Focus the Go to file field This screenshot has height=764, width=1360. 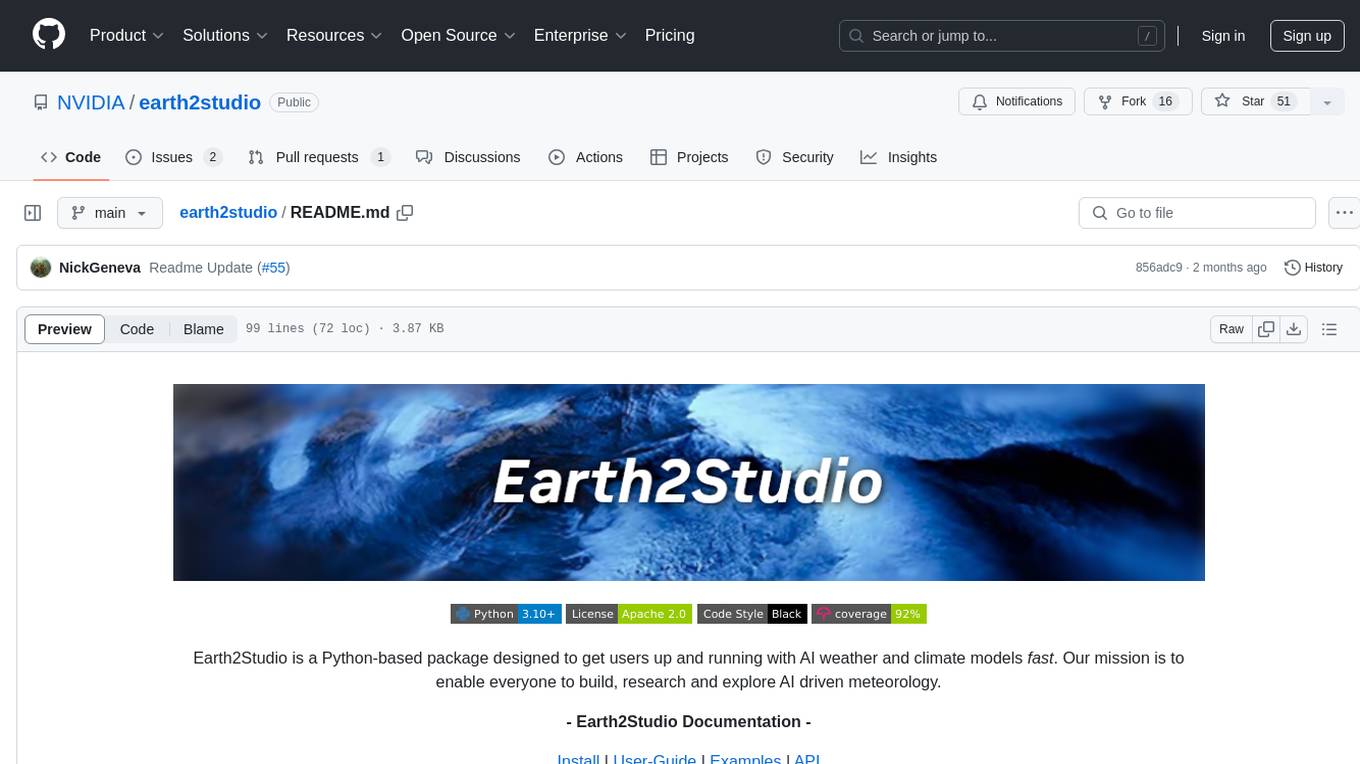[1197, 213]
